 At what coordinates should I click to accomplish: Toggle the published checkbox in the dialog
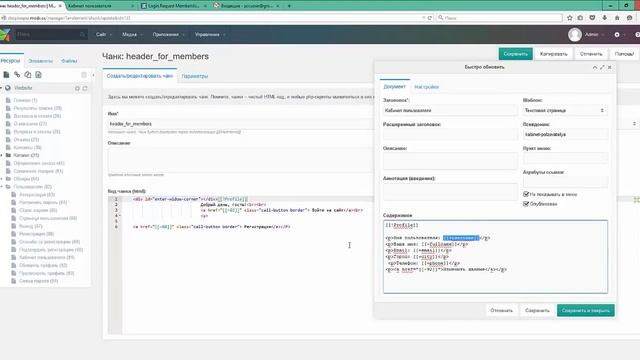pyautogui.click(x=526, y=204)
